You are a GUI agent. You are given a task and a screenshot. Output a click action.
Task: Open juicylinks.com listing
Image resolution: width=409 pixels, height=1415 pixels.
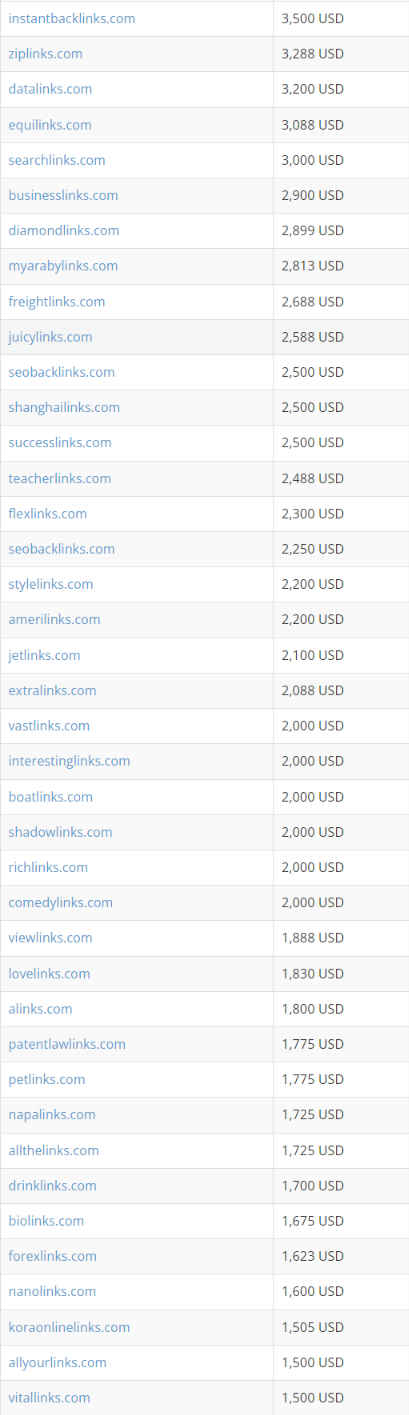[50, 337]
